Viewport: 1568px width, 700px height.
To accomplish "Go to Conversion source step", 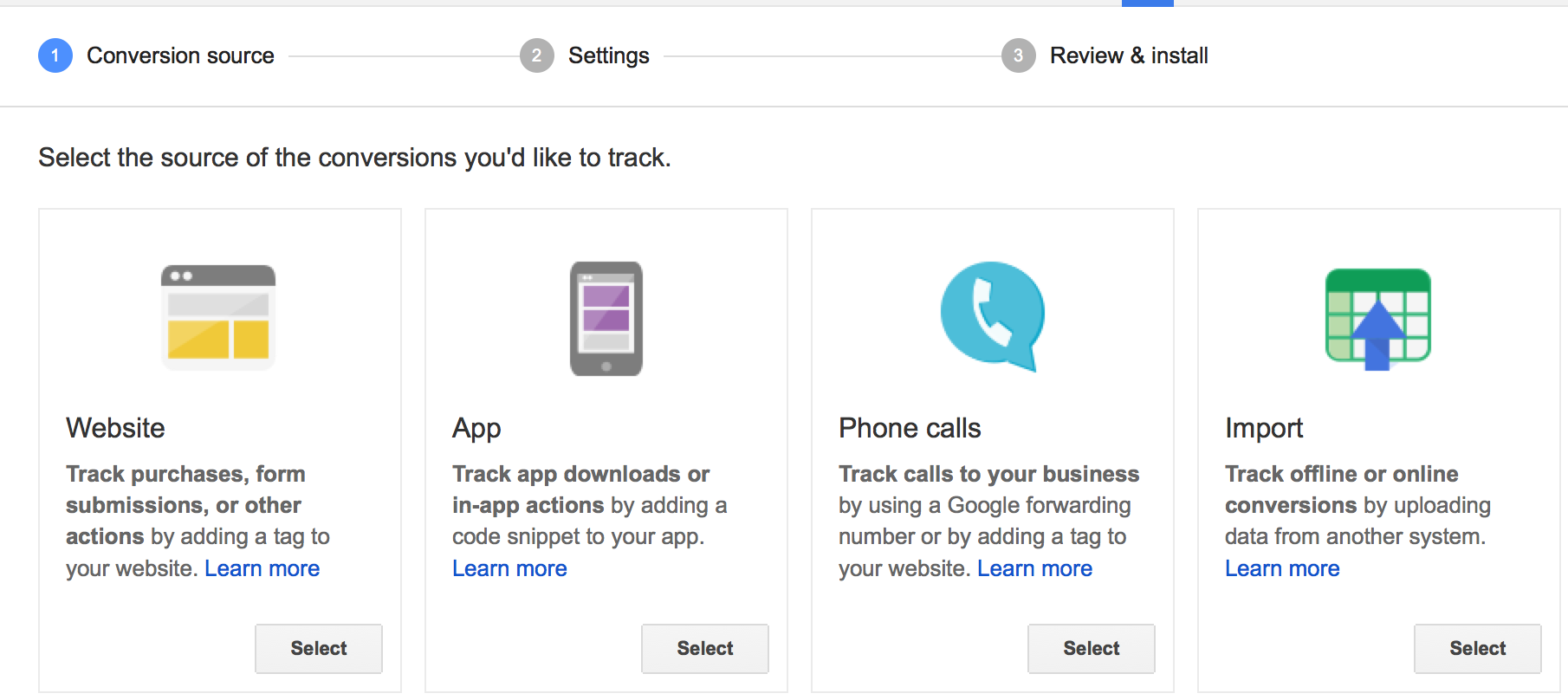I will tap(180, 55).
